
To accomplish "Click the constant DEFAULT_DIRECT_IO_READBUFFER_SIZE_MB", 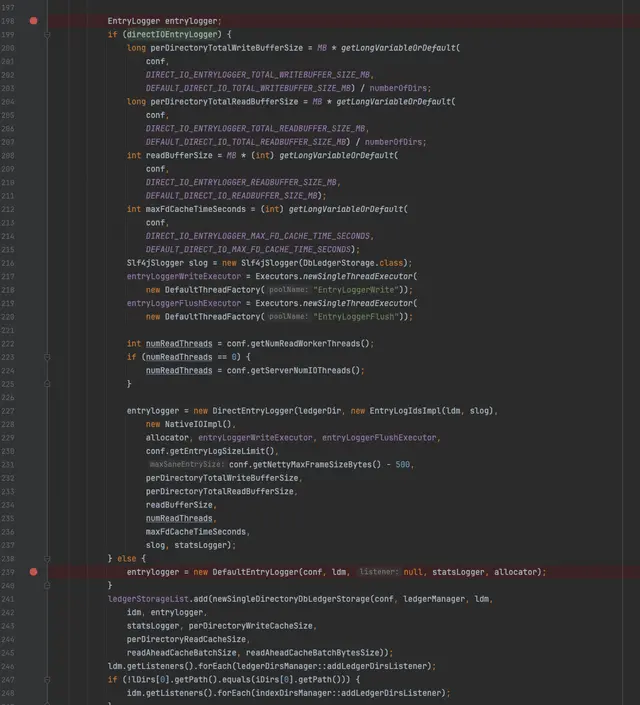I will [232, 196].
